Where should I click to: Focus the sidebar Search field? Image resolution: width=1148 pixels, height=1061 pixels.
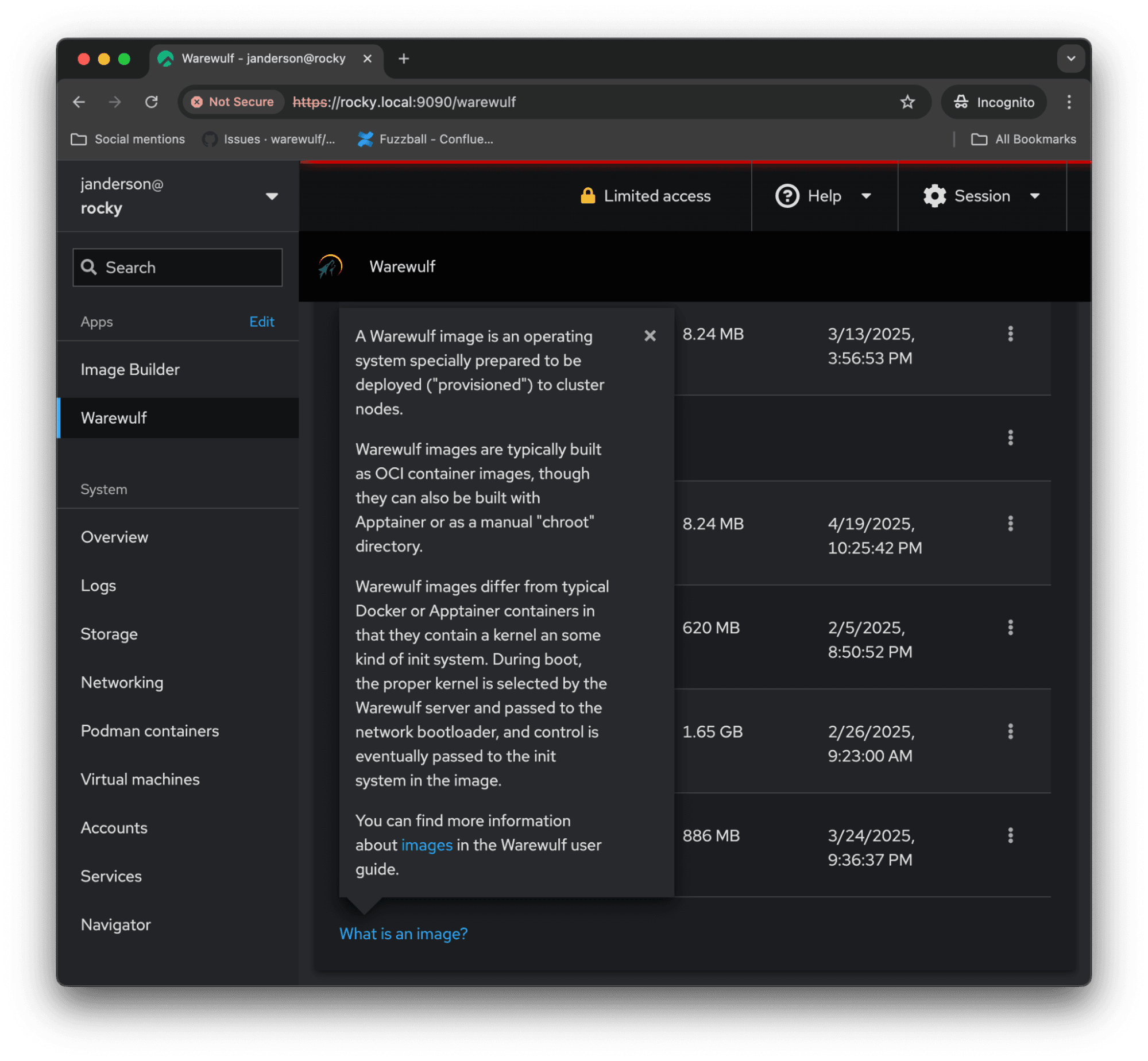pos(178,268)
